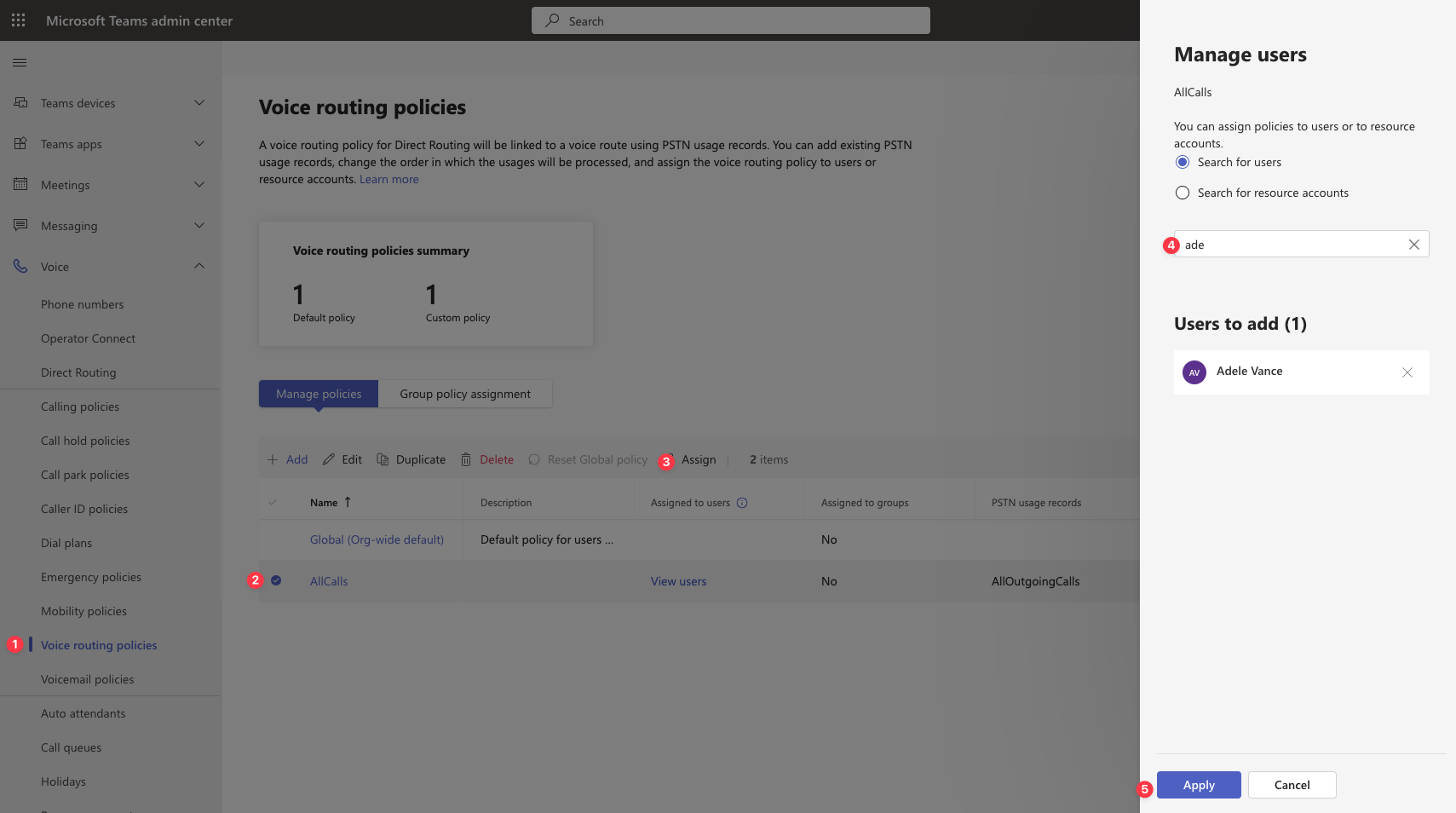Click the Description column header
The width and height of the screenshot is (1456, 813).
(x=506, y=503)
